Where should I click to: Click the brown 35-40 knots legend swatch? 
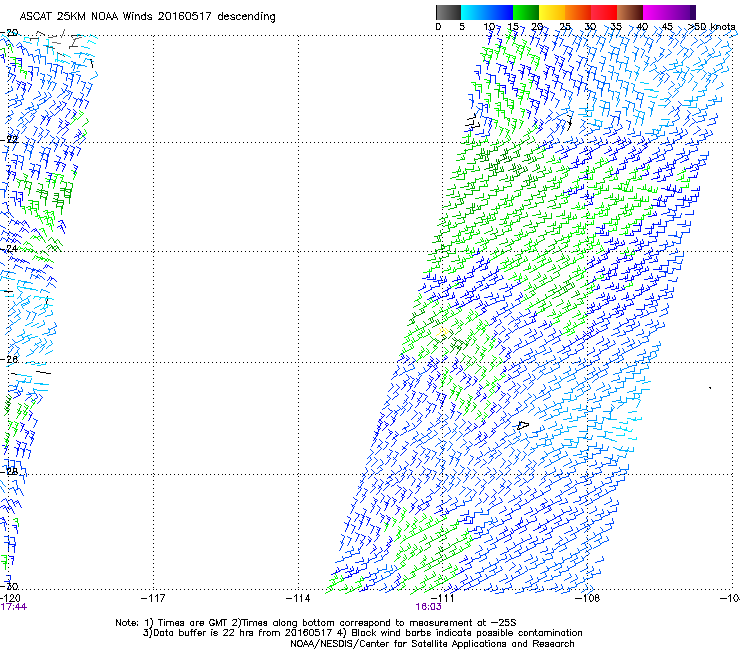630,12
